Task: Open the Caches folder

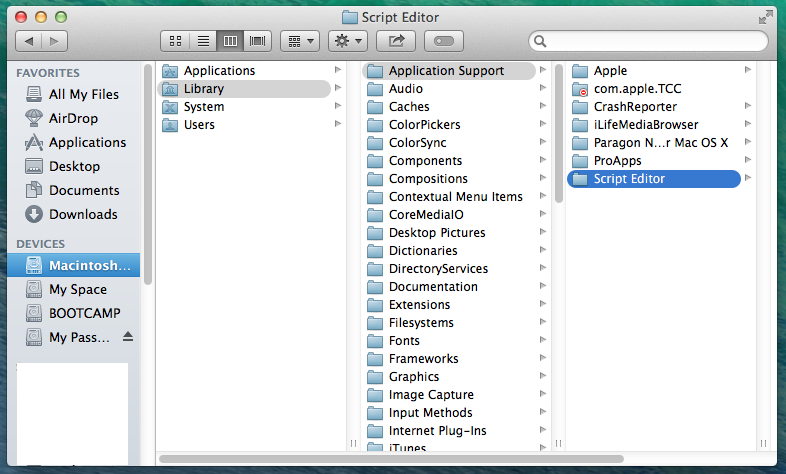Action: 449,107
